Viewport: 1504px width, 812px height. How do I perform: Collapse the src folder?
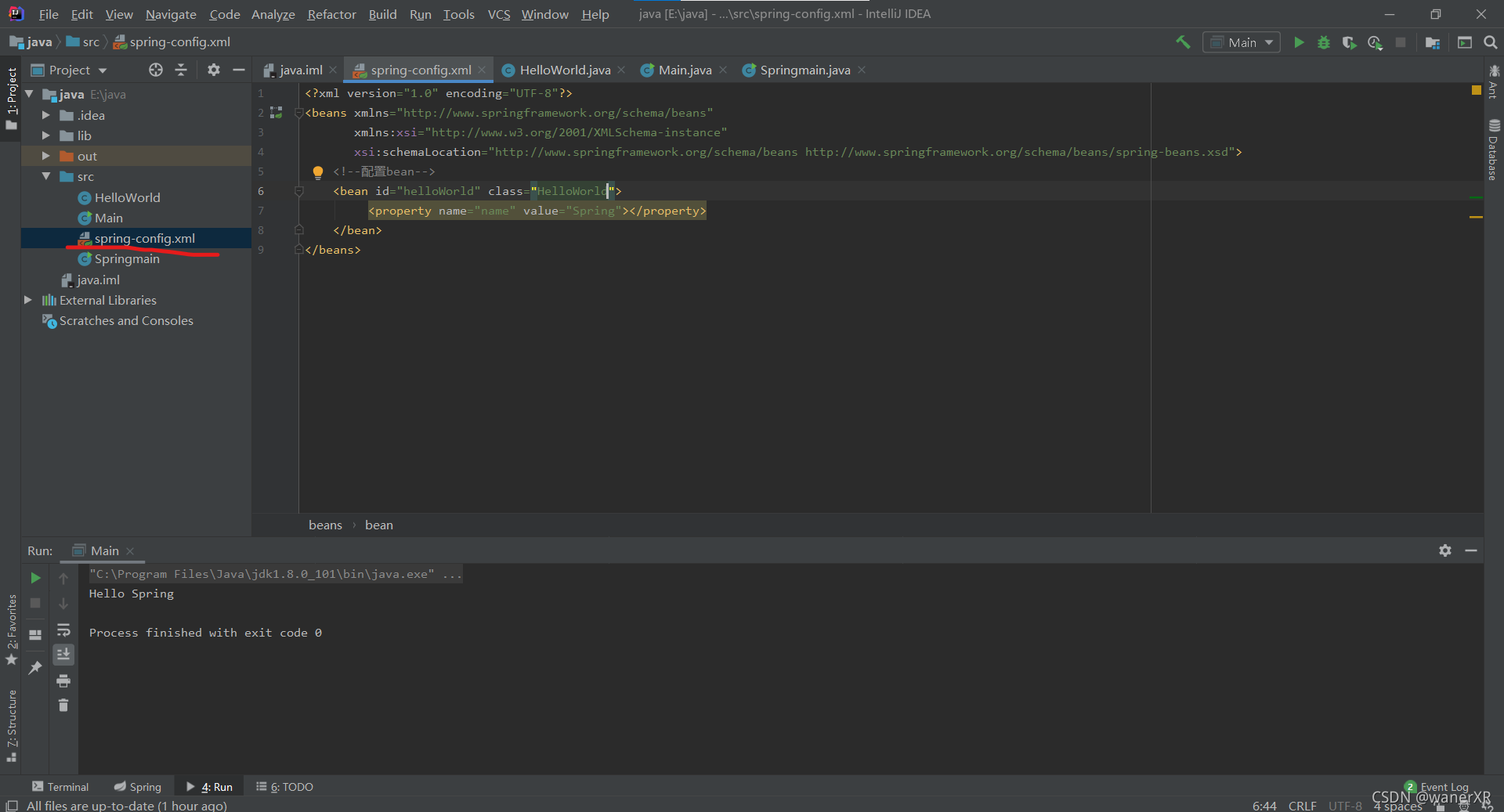tap(45, 176)
